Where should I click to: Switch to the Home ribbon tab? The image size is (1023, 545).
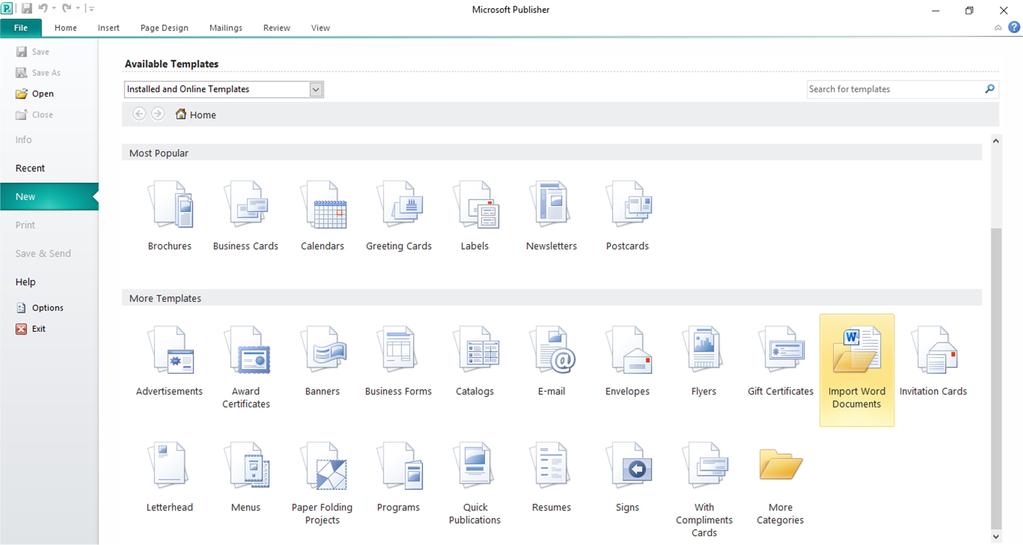tap(65, 27)
